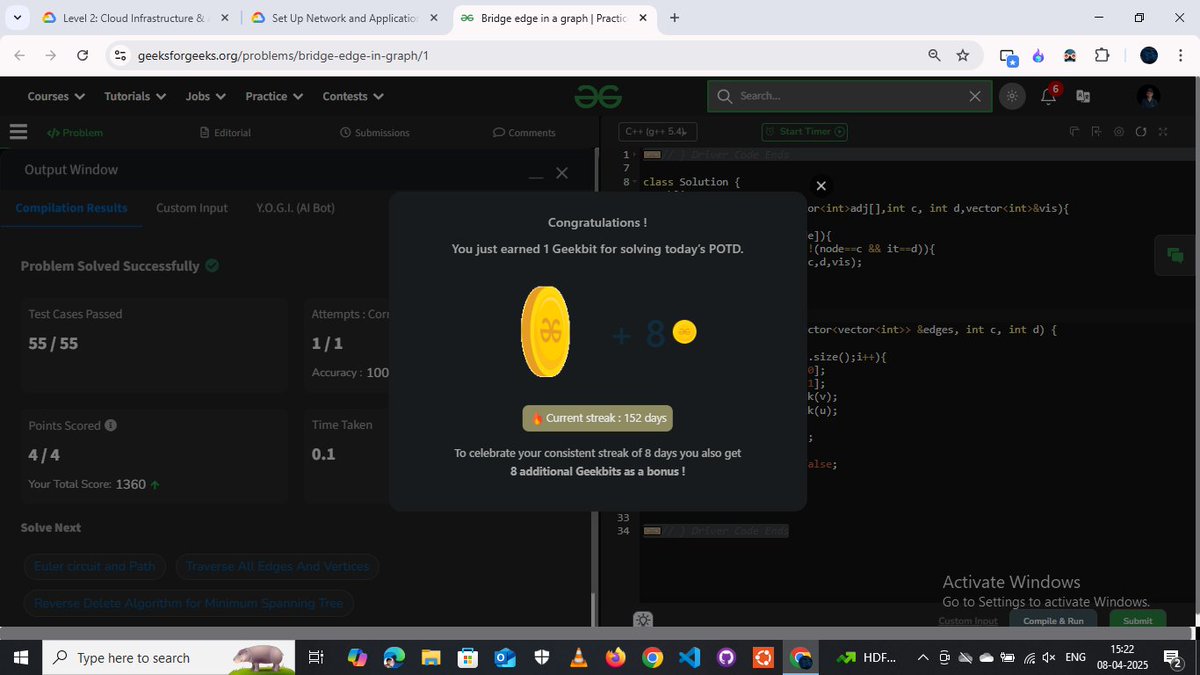The width and height of the screenshot is (1200, 675).
Task: Click the Submit button
Action: [x=1138, y=620]
